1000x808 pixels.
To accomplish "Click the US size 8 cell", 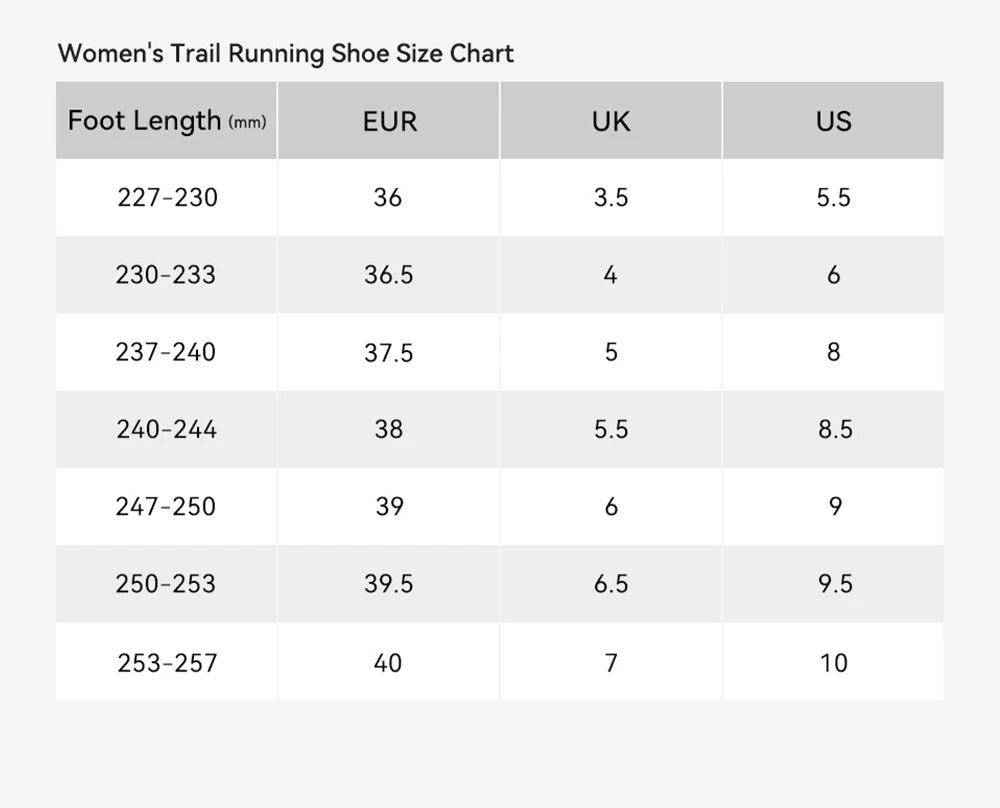I will pos(833,352).
